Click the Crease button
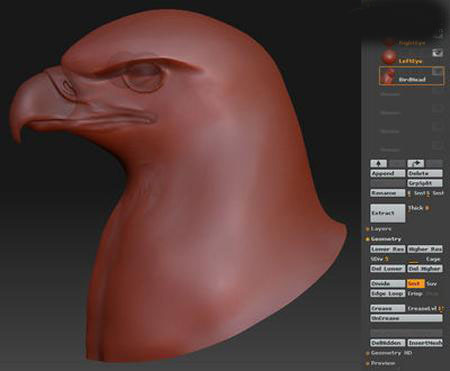The height and width of the screenshot is (371, 450). click(x=388, y=308)
